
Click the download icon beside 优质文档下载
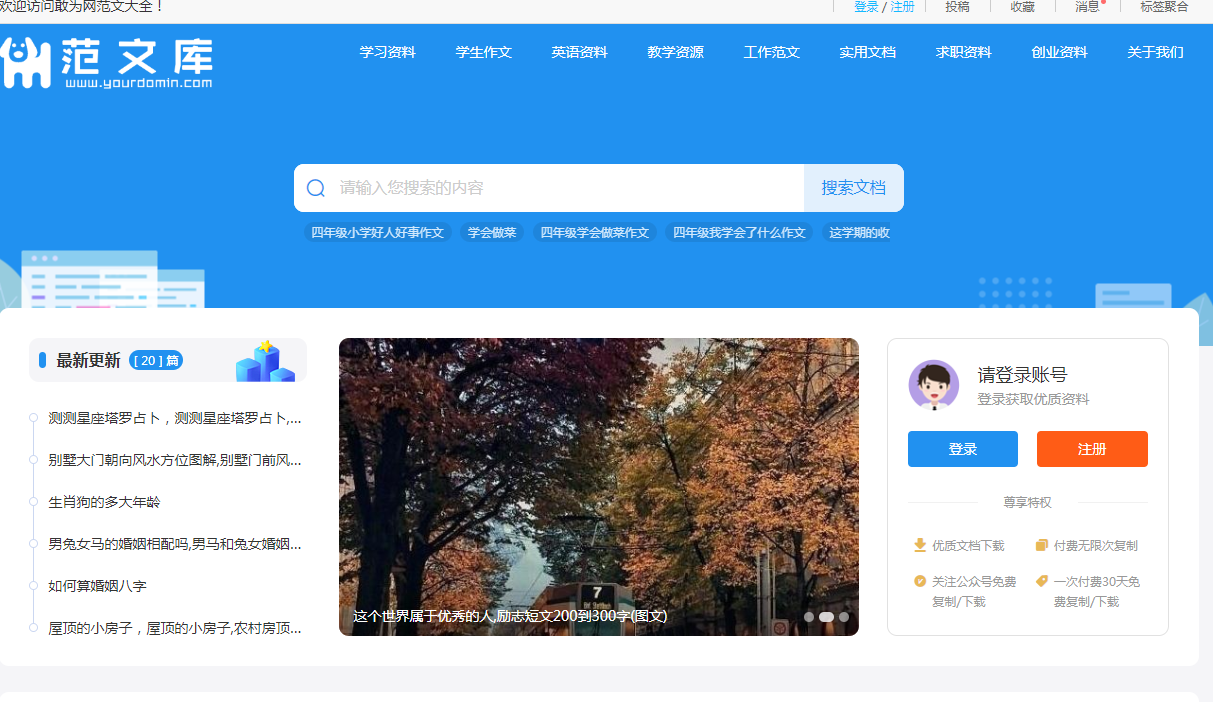click(920, 545)
